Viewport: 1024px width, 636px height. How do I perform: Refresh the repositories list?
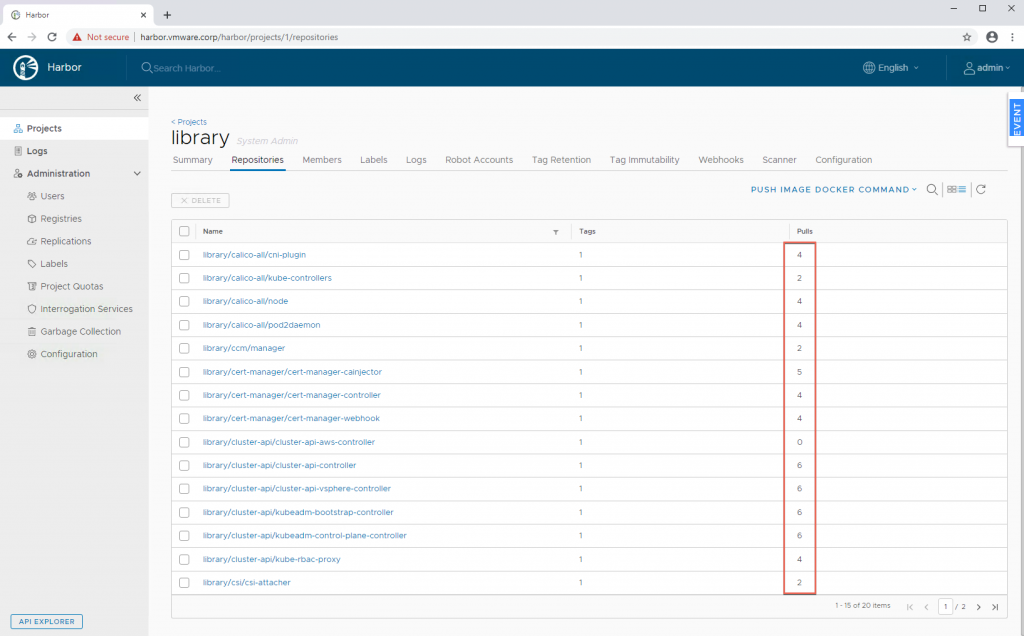pos(981,189)
